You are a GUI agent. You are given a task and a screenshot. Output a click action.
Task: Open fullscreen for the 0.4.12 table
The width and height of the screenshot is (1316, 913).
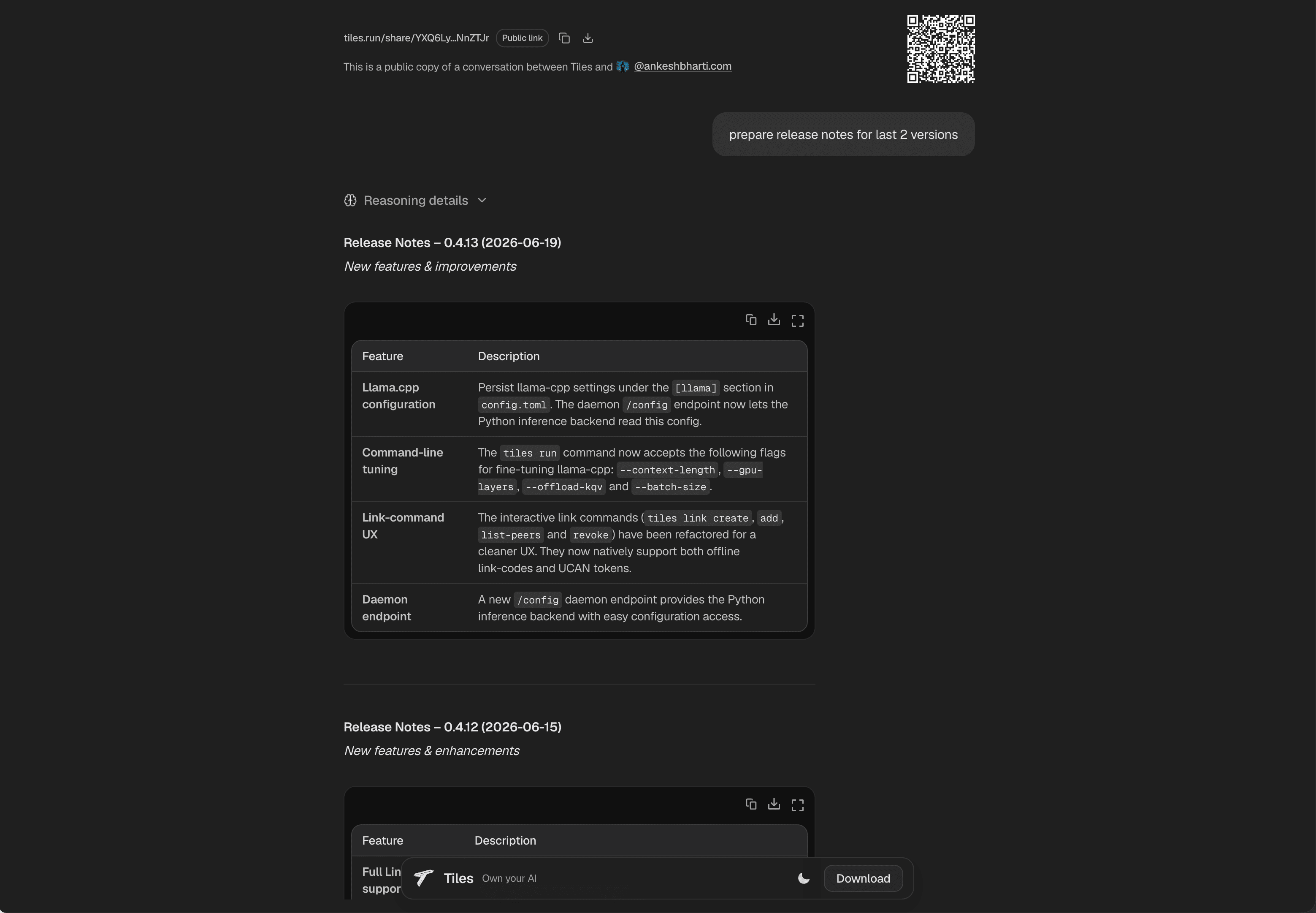(797, 805)
